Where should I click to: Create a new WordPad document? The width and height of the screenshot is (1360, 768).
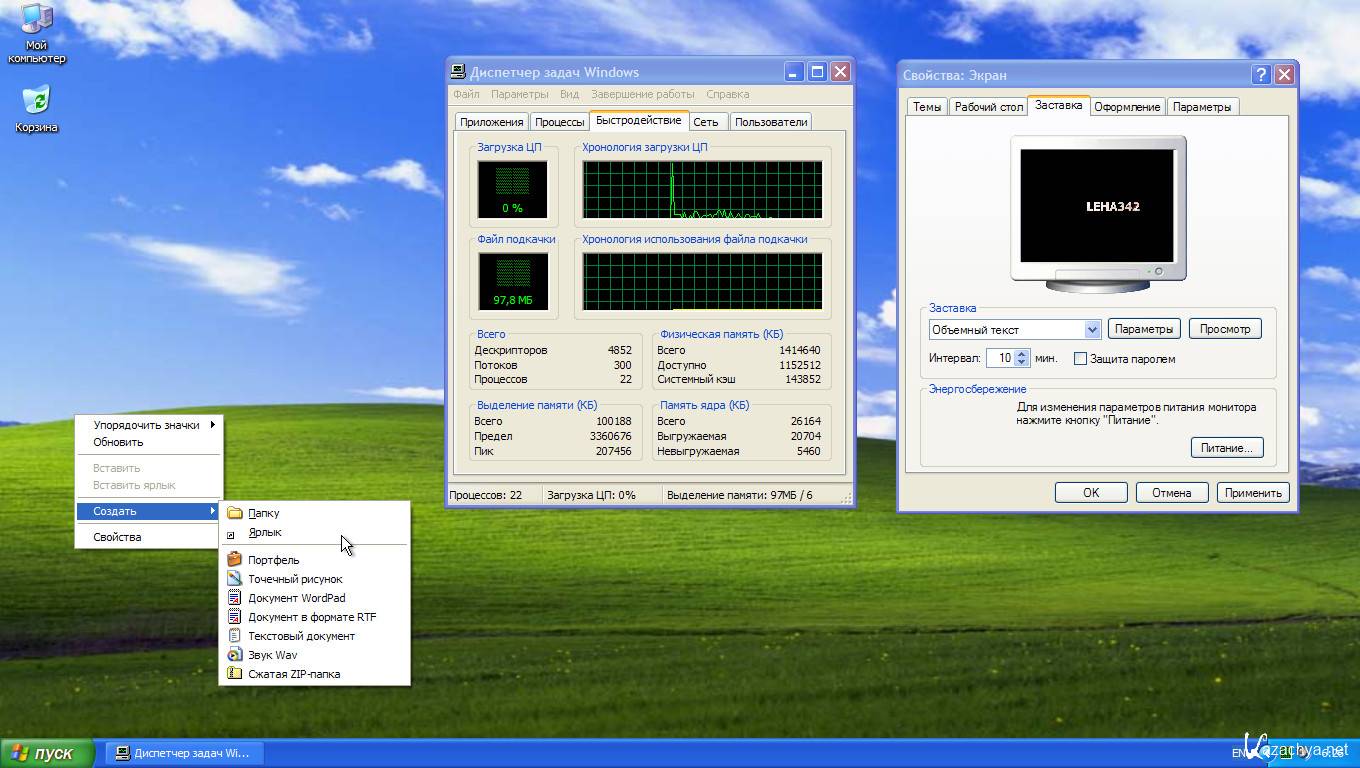point(296,598)
